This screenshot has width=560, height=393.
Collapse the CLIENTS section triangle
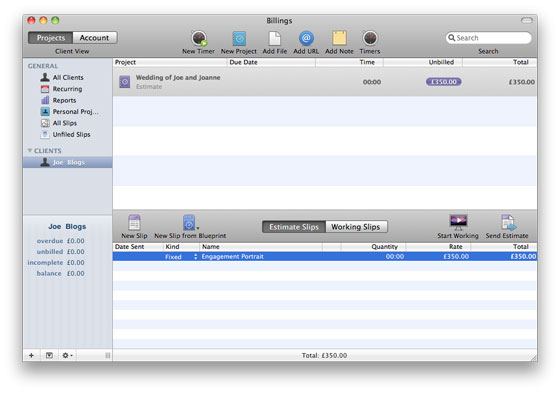pos(30,150)
